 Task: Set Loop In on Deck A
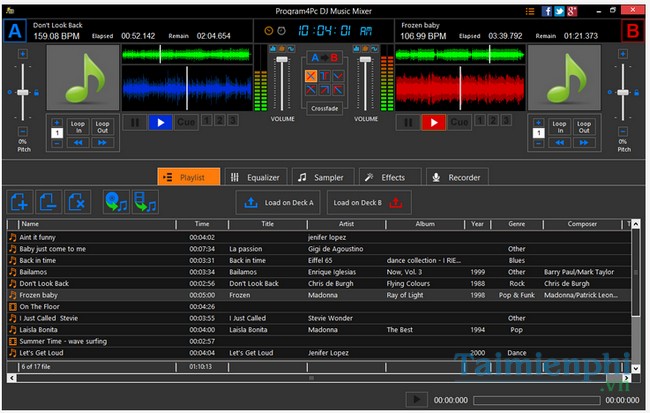coord(78,127)
